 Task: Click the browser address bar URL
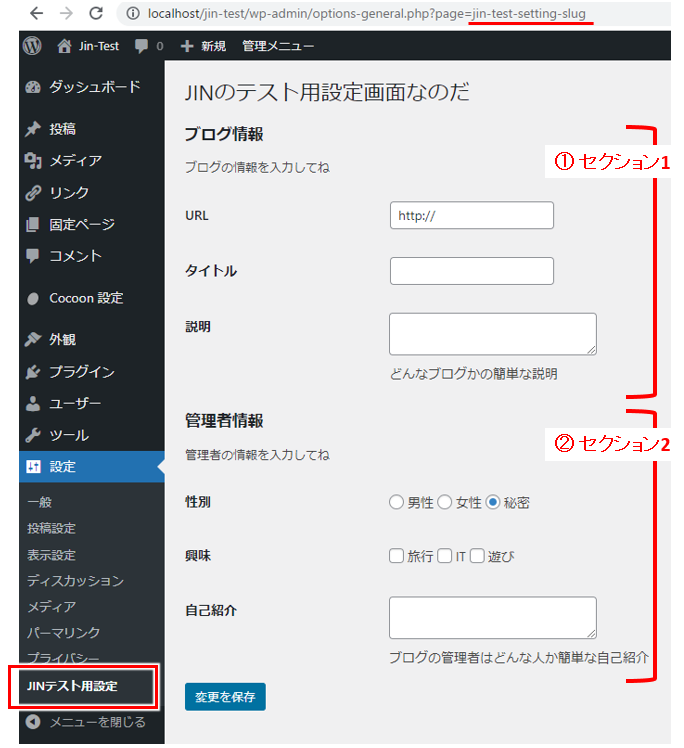pos(366,13)
